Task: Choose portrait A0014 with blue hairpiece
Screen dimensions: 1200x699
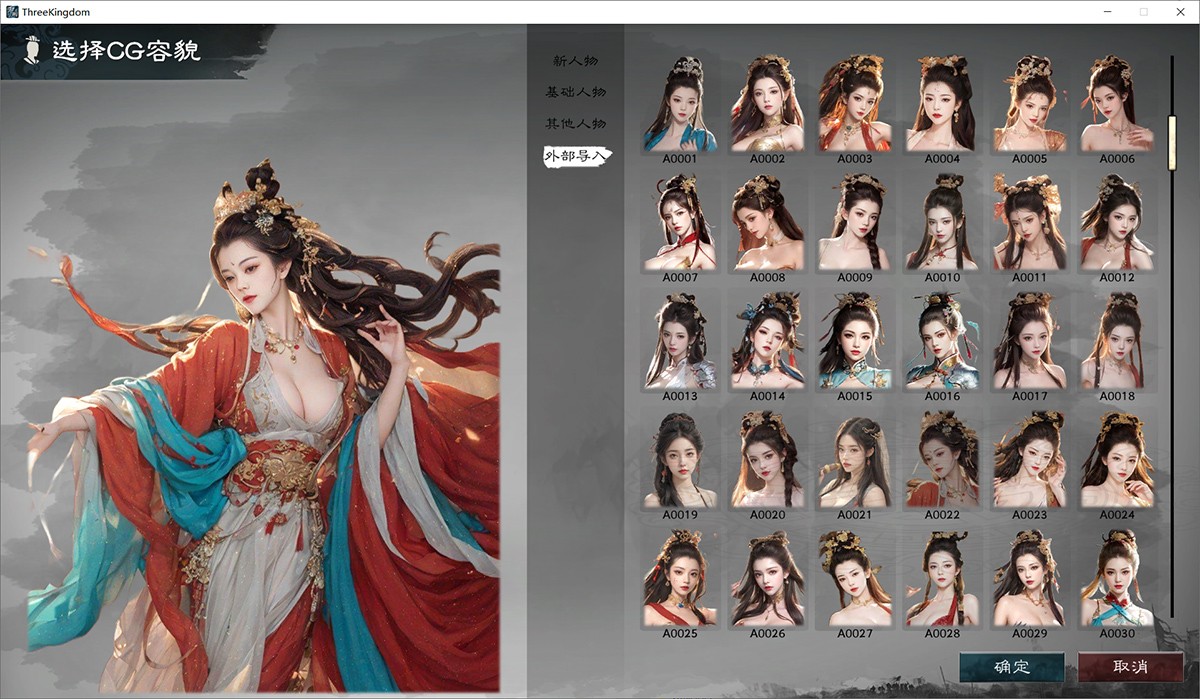Action: tap(767, 341)
